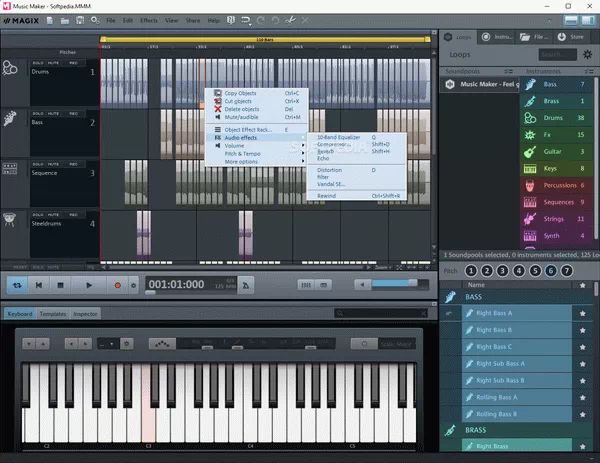Select the Percussions instrument category
This screenshot has height=463, width=600.
tap(556, 185)
